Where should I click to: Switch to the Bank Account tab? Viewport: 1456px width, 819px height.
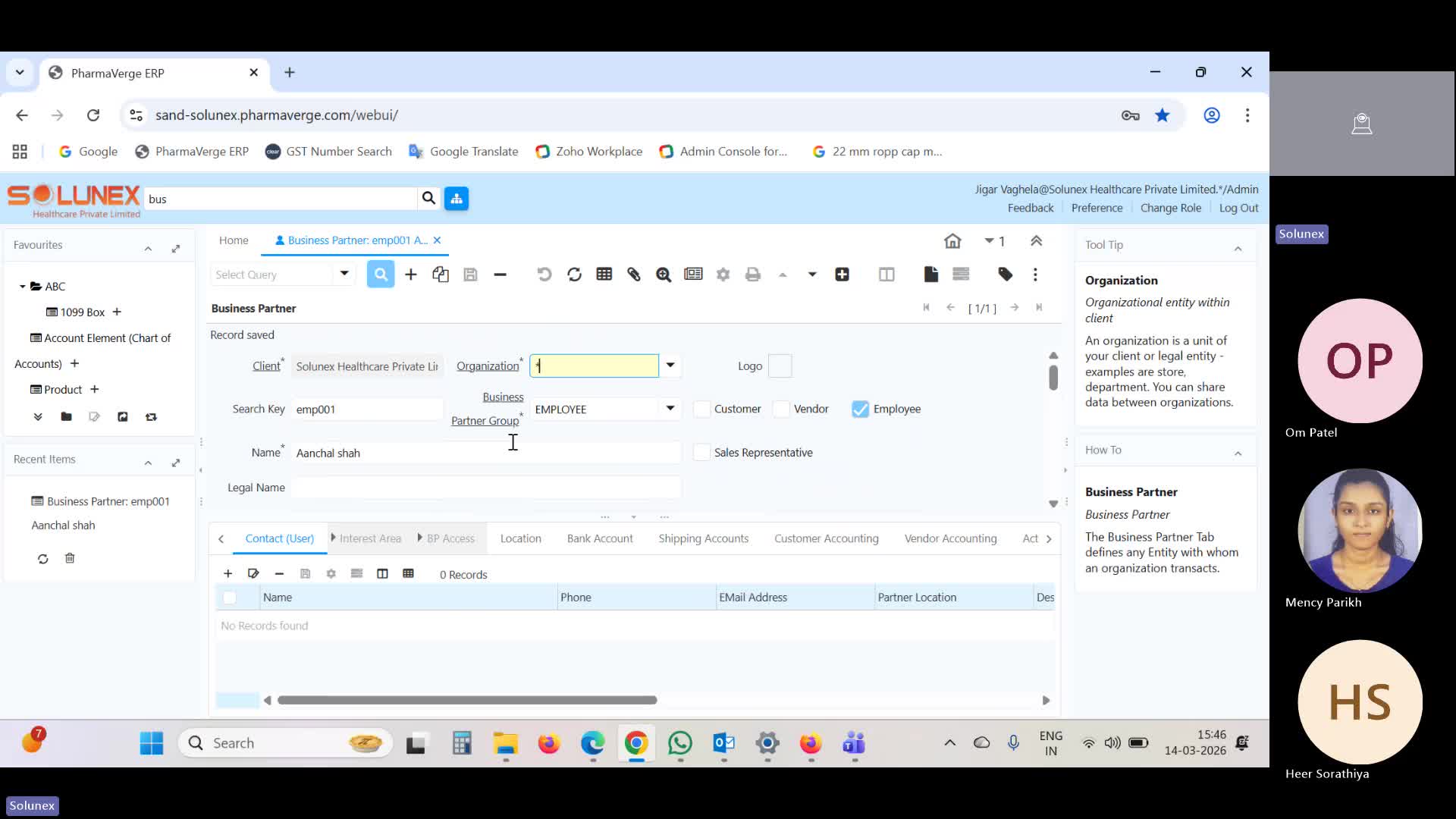(599, 538)
